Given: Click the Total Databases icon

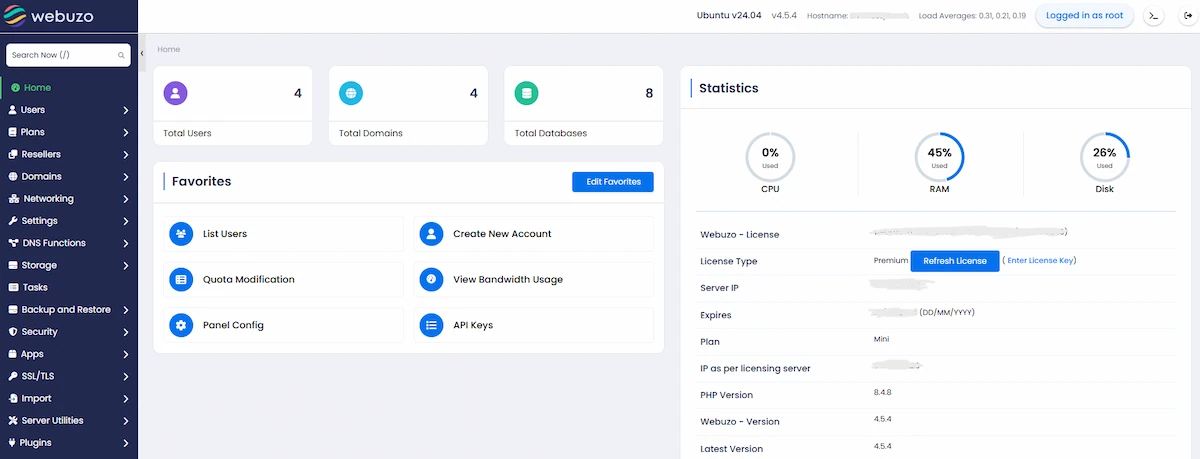Looking at the screenshot, I should (526, 94).
